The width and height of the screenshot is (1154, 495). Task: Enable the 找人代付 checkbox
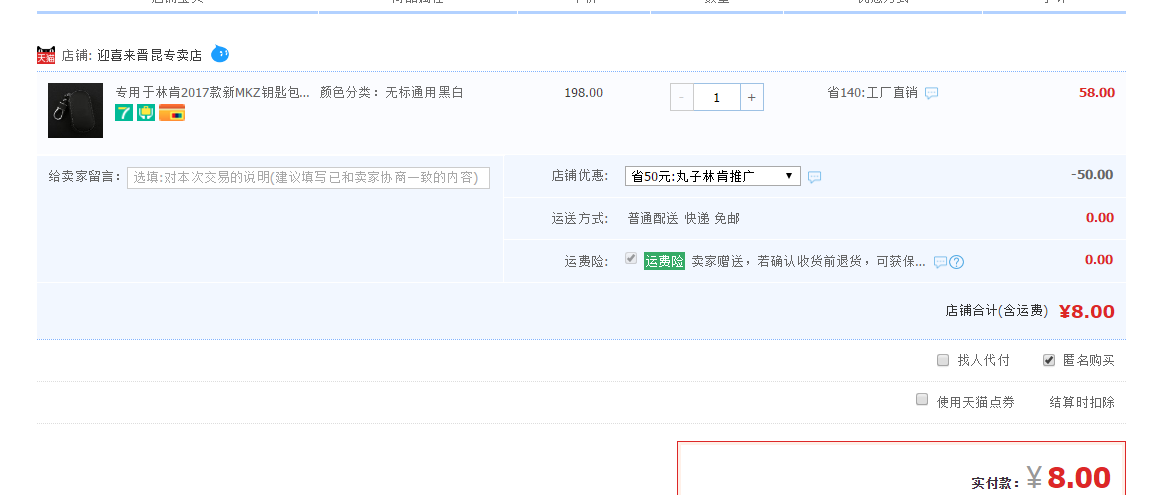pos(943,360)
